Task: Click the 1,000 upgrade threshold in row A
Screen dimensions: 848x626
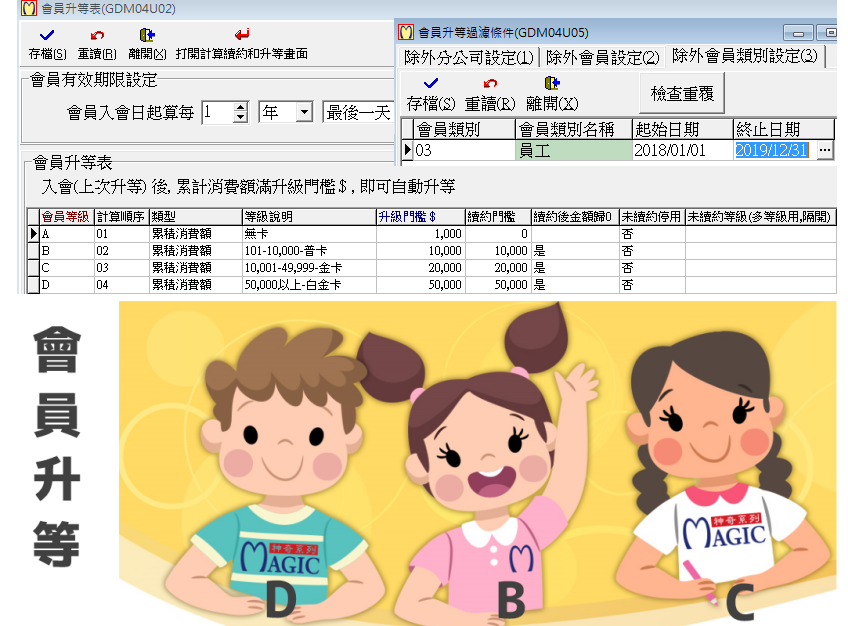Action: click(x=420, y=234)
